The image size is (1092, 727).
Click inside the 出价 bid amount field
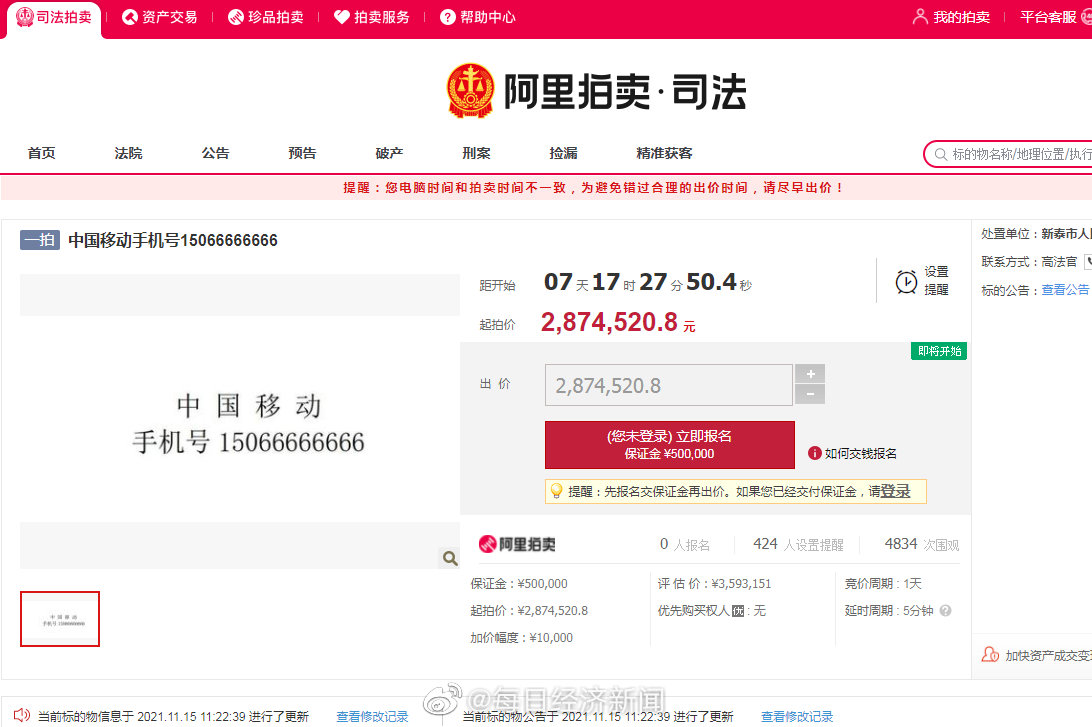[x=668, y=384]
